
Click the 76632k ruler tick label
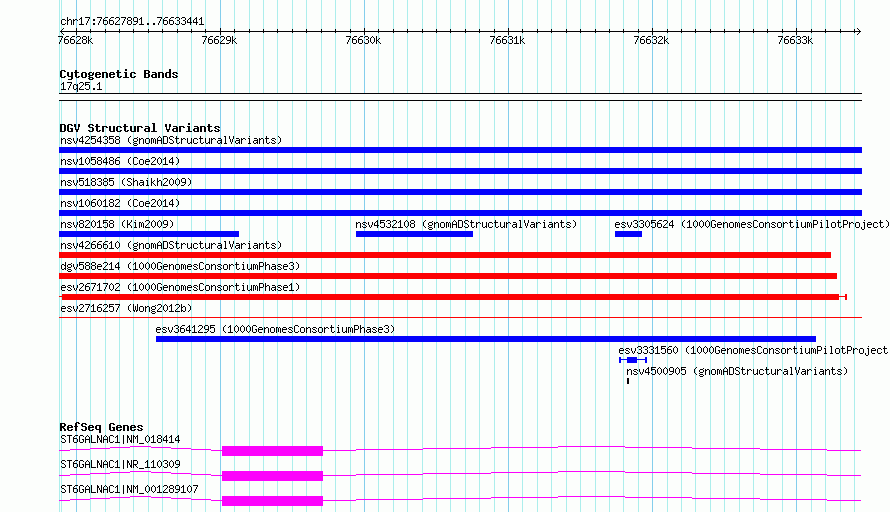point(651,40)
